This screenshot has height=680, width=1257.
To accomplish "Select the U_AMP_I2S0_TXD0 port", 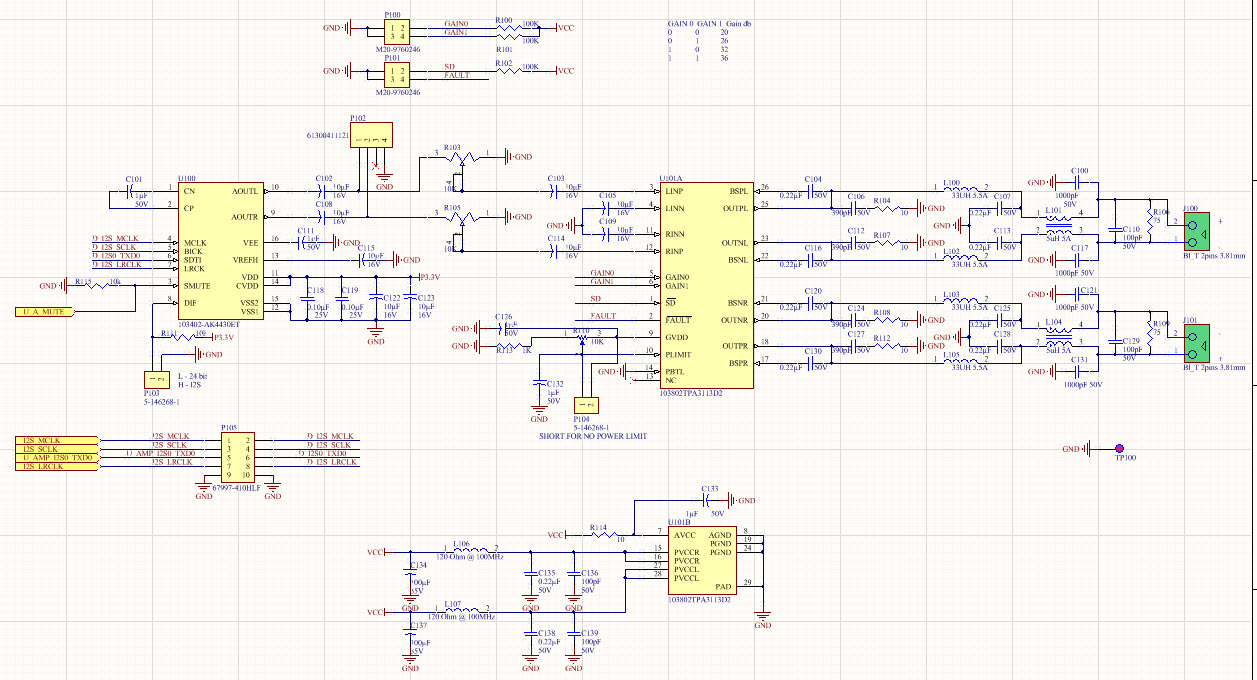I will pos(58,457).
